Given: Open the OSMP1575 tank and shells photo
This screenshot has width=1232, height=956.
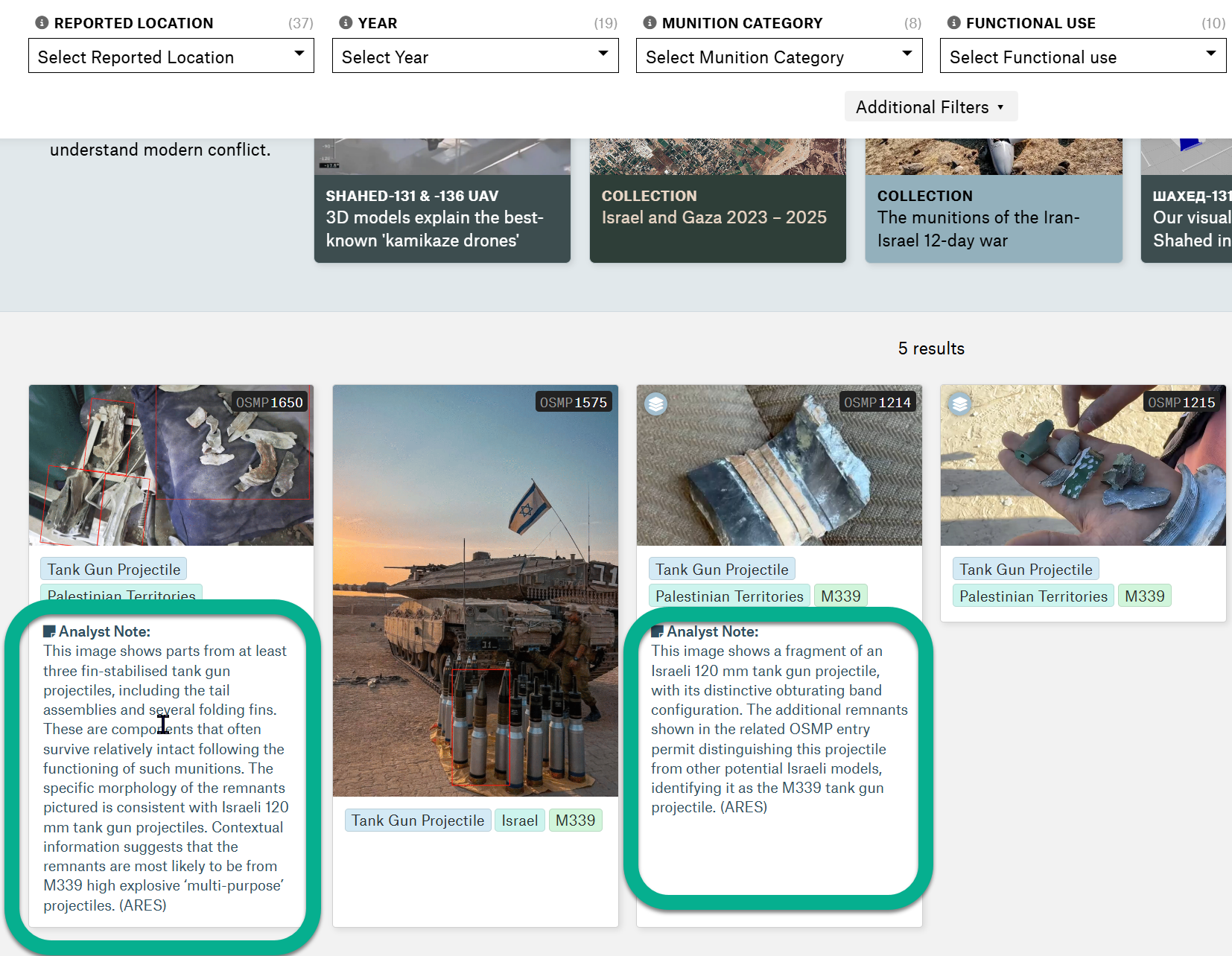Looking at the screenshot, I should pos(475,590).
